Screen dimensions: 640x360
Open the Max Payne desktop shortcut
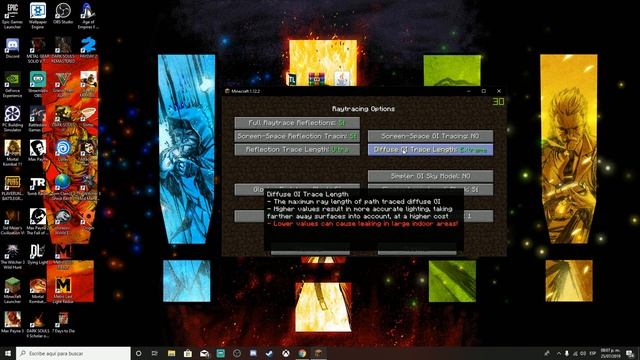pyautogui.click(x=38, y=151)
